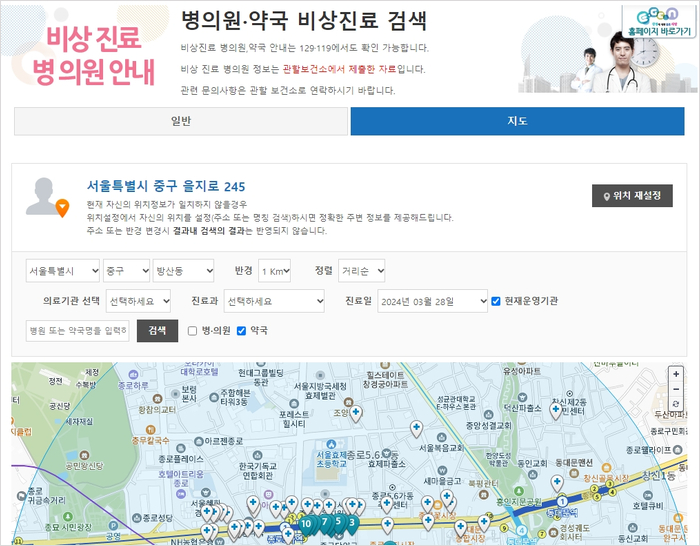Enable the 병·의원 checkbox

(192, 331)
